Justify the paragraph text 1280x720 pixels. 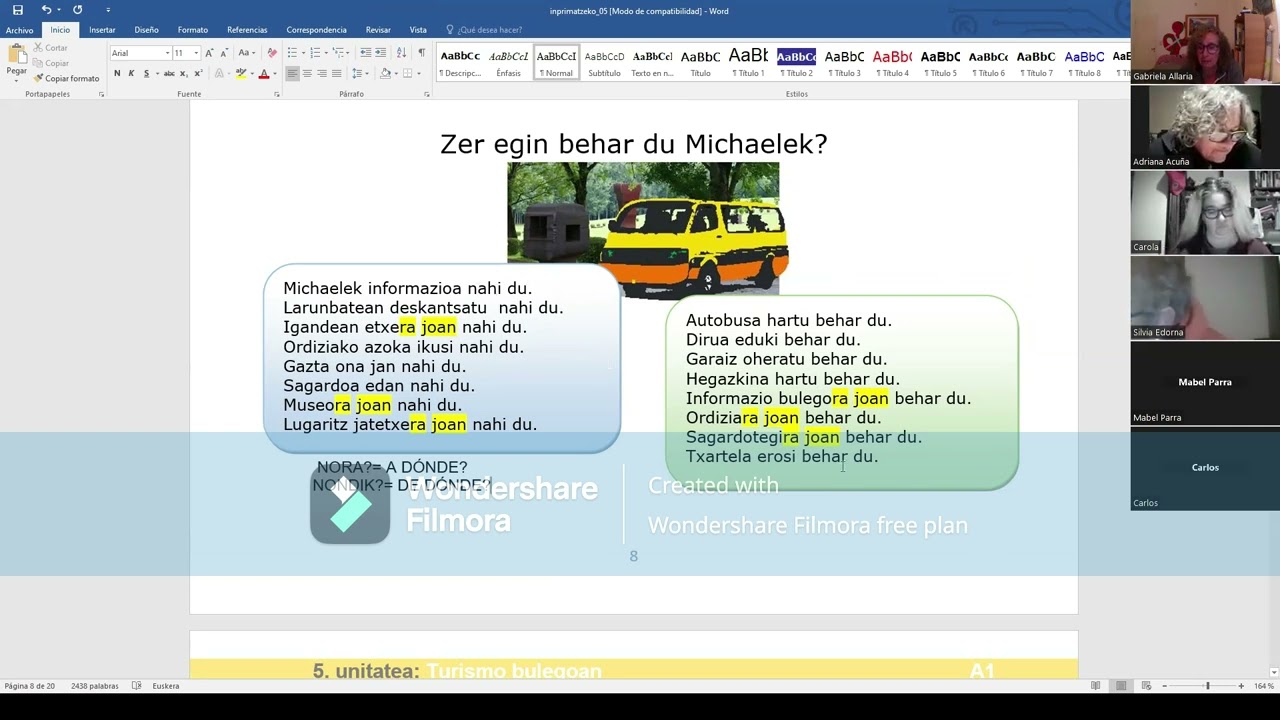point(336,74)
